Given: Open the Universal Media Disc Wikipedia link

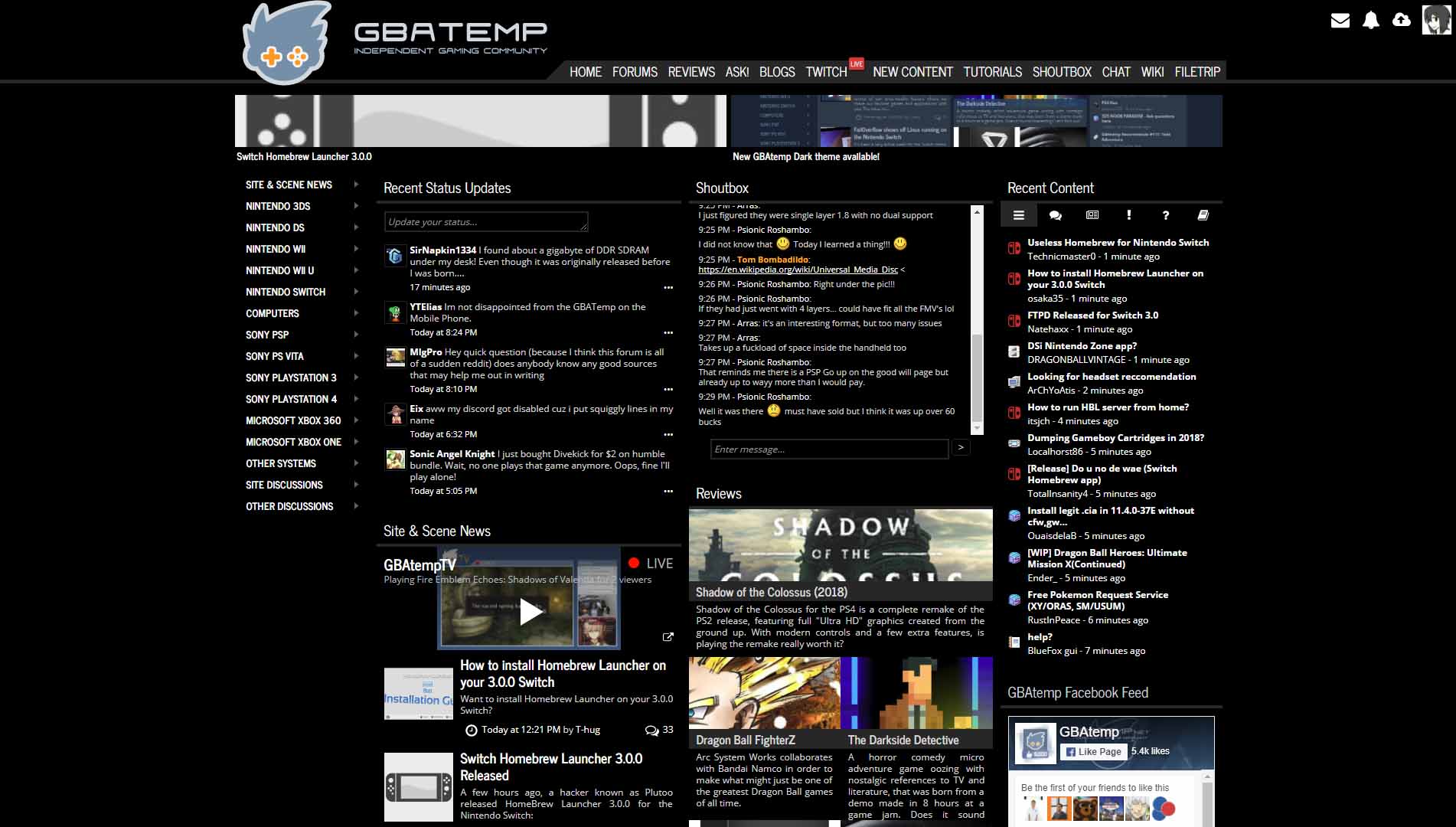Looking at the screenshot, I should click(798, 270).
